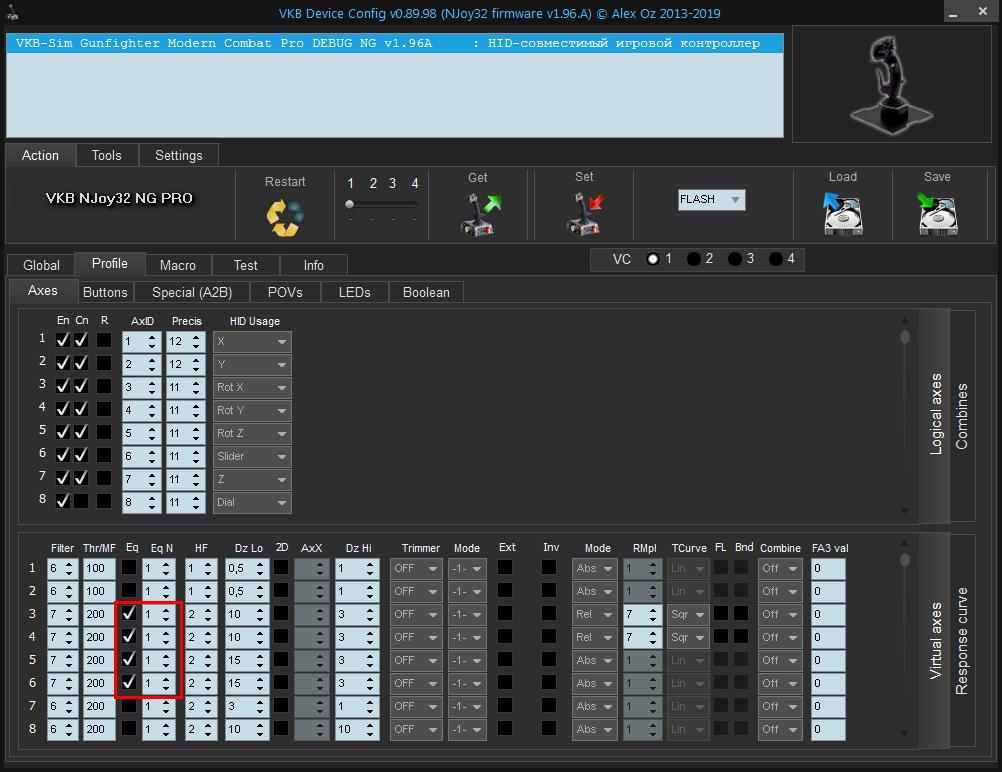Switch to the Macro tab

(178, 265)
